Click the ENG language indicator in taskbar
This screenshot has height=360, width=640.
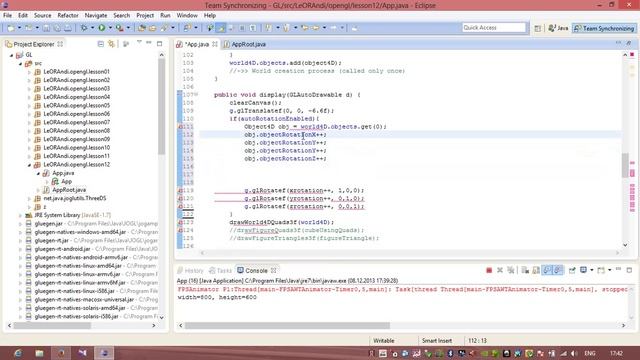(x=589, y=353)
